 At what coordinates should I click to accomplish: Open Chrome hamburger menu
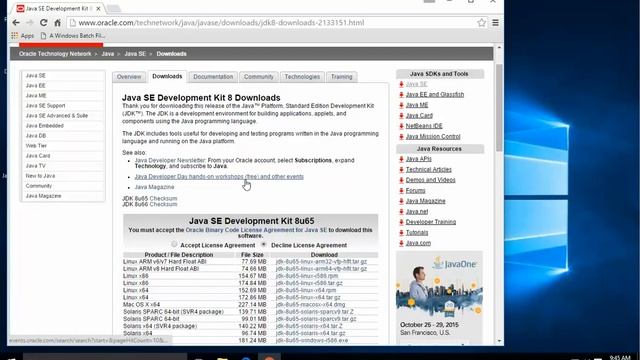496,23
